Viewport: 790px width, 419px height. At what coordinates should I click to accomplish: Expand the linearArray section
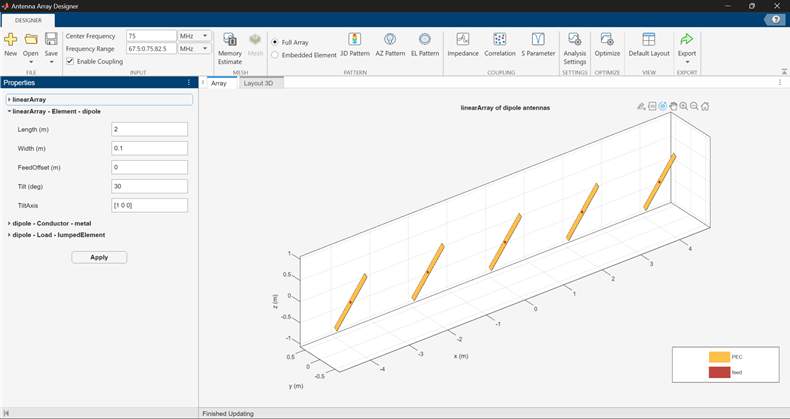pyautogui.click(x=9, y=100)
